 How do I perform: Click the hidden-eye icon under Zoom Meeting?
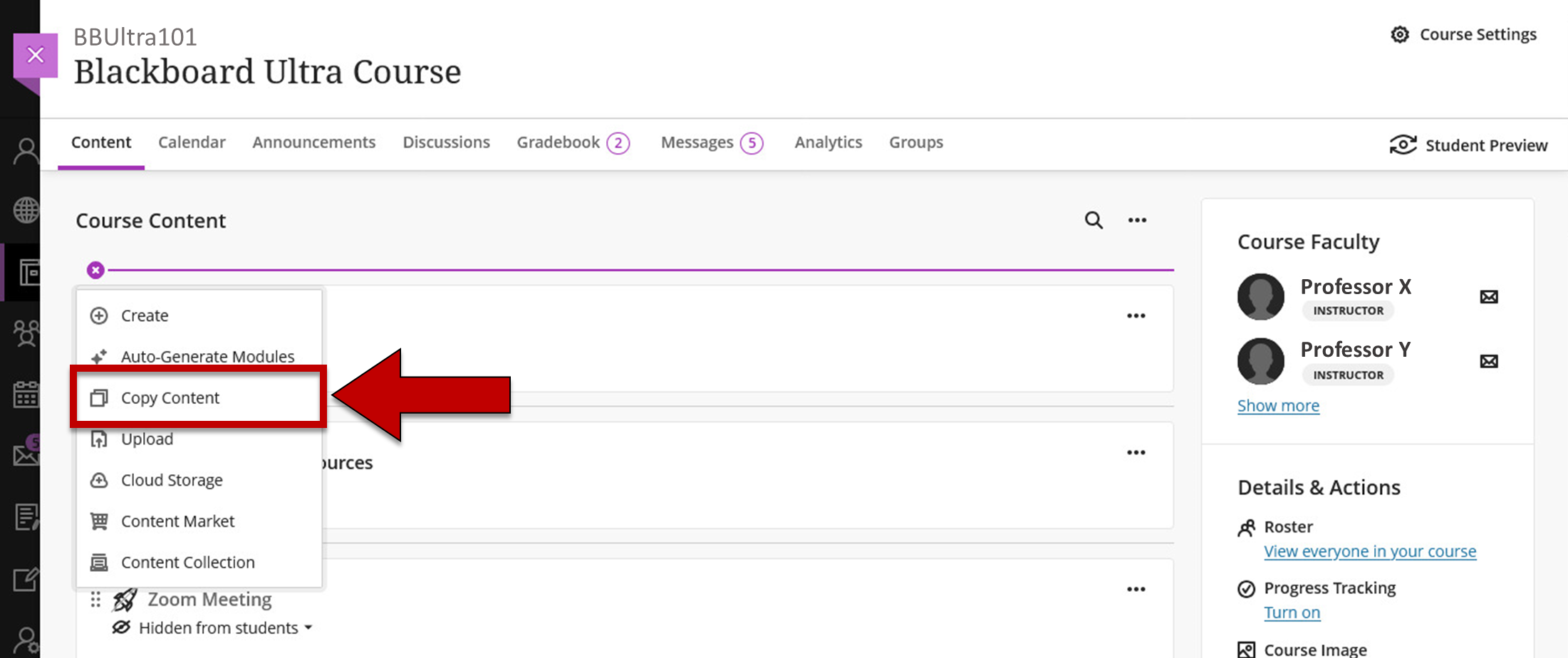pos(121,627)
